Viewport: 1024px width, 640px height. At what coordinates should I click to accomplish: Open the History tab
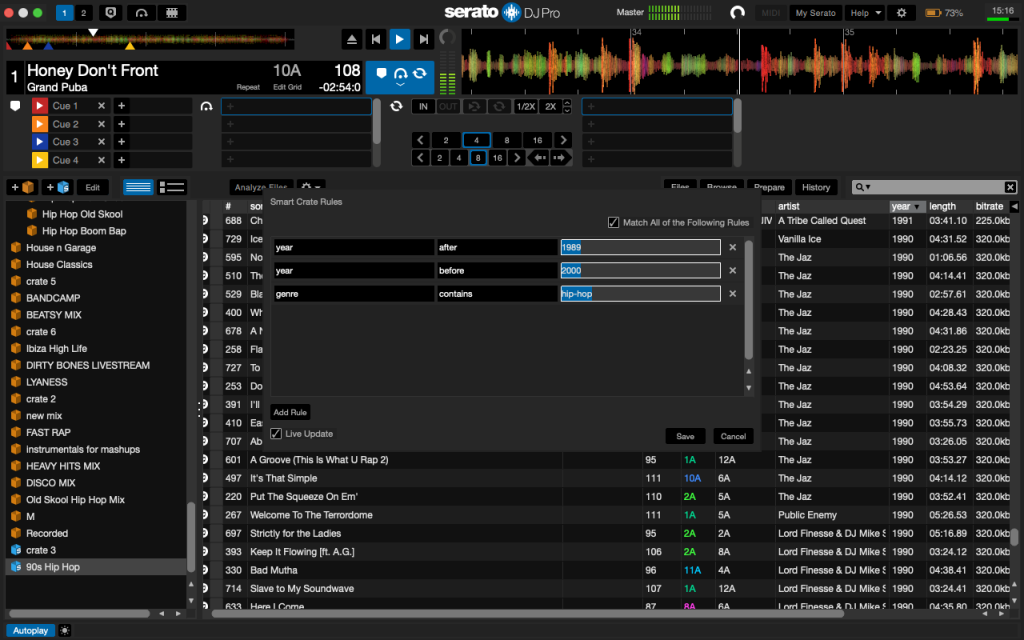point(816,187)
